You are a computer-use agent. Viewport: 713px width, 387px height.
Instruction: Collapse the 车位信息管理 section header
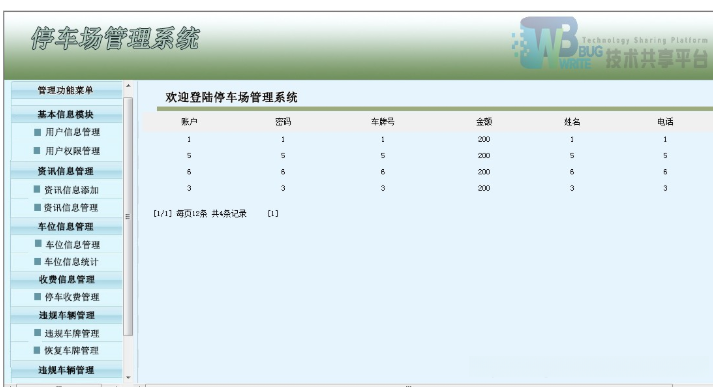coord(66,226)
